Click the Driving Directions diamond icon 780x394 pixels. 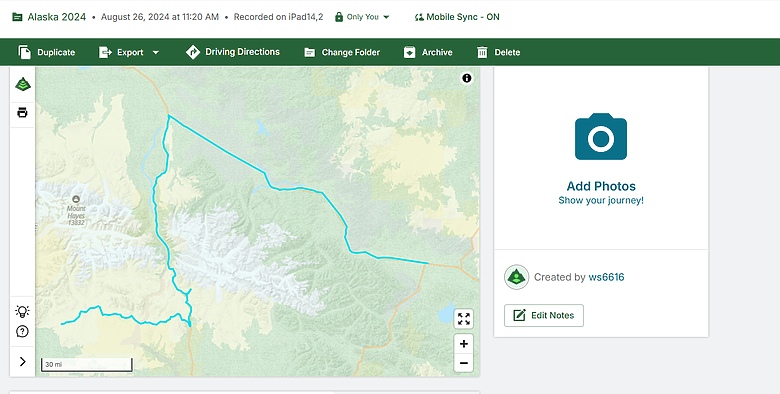click(x=193, y=52)
